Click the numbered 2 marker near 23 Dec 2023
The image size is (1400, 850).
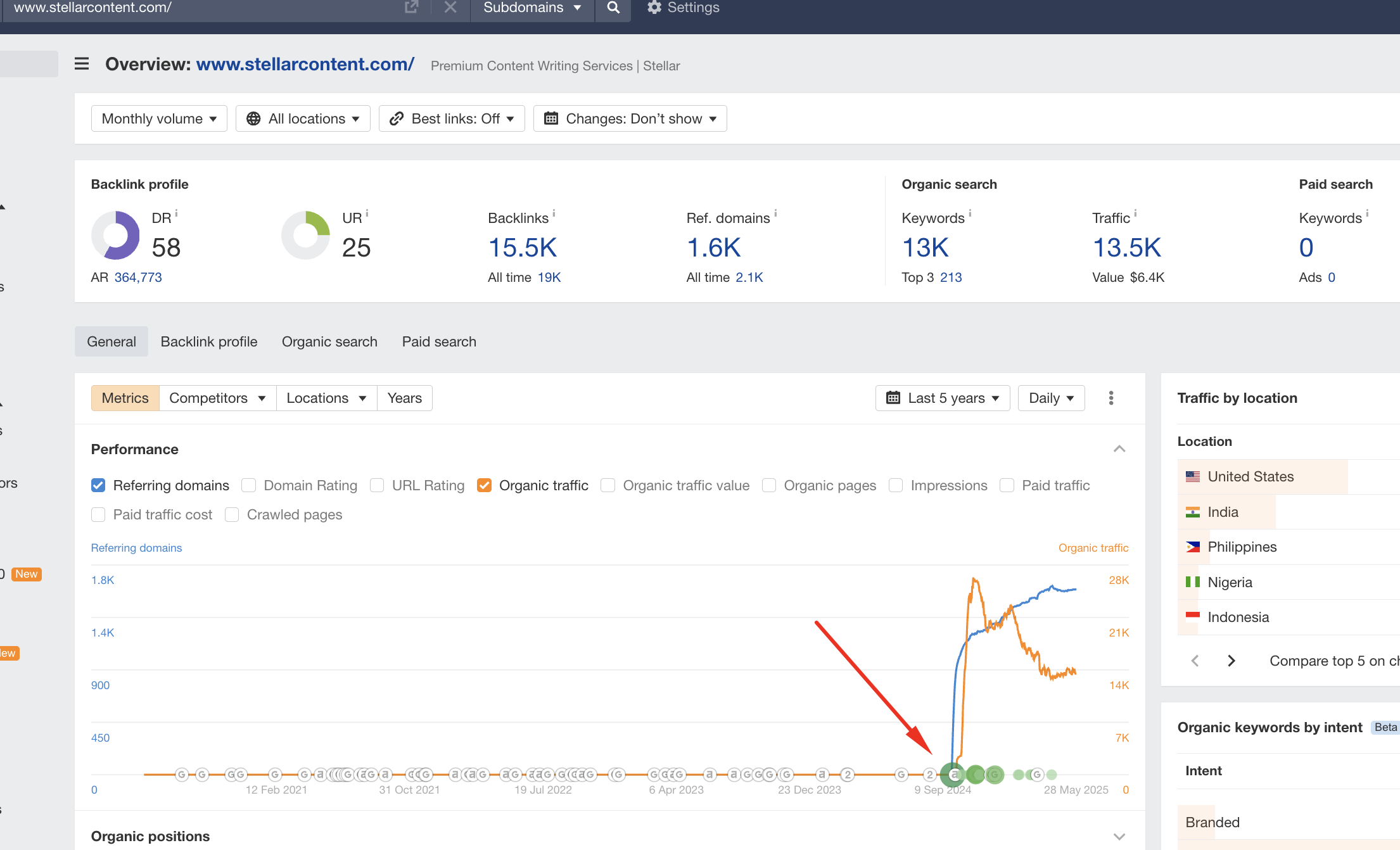tap(848, 774)
